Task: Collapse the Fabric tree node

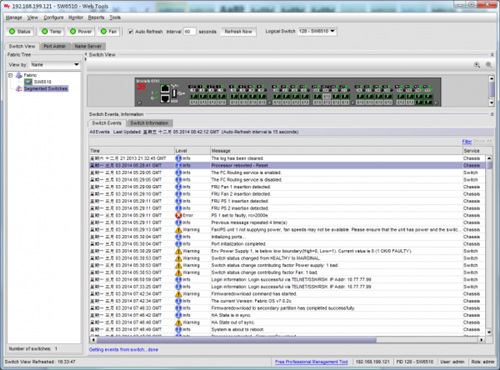Action: (x=10, y=75)
